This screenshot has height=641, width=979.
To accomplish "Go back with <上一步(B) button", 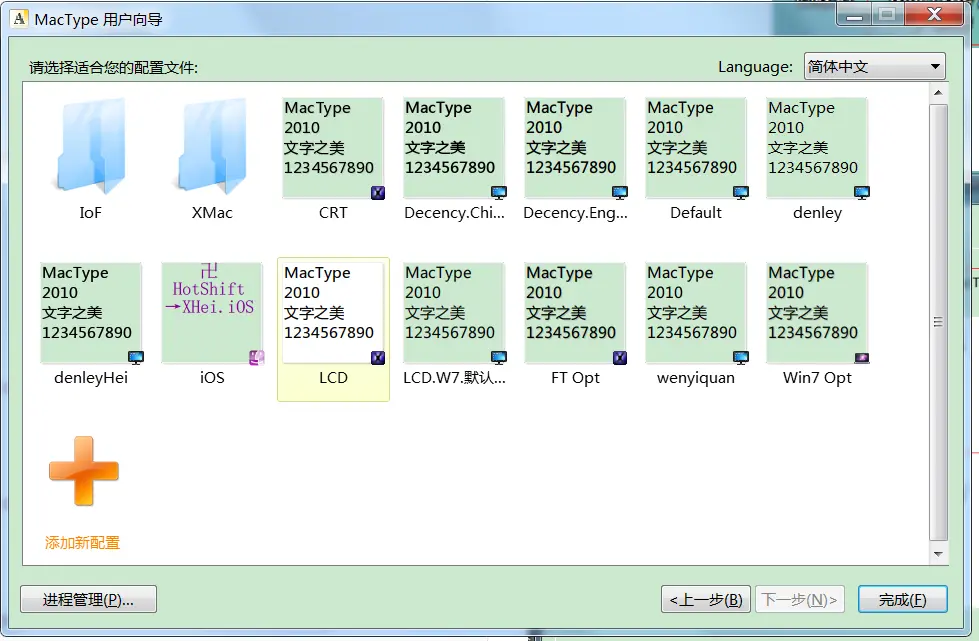I will pyautogui.click(x=706, y=600).
